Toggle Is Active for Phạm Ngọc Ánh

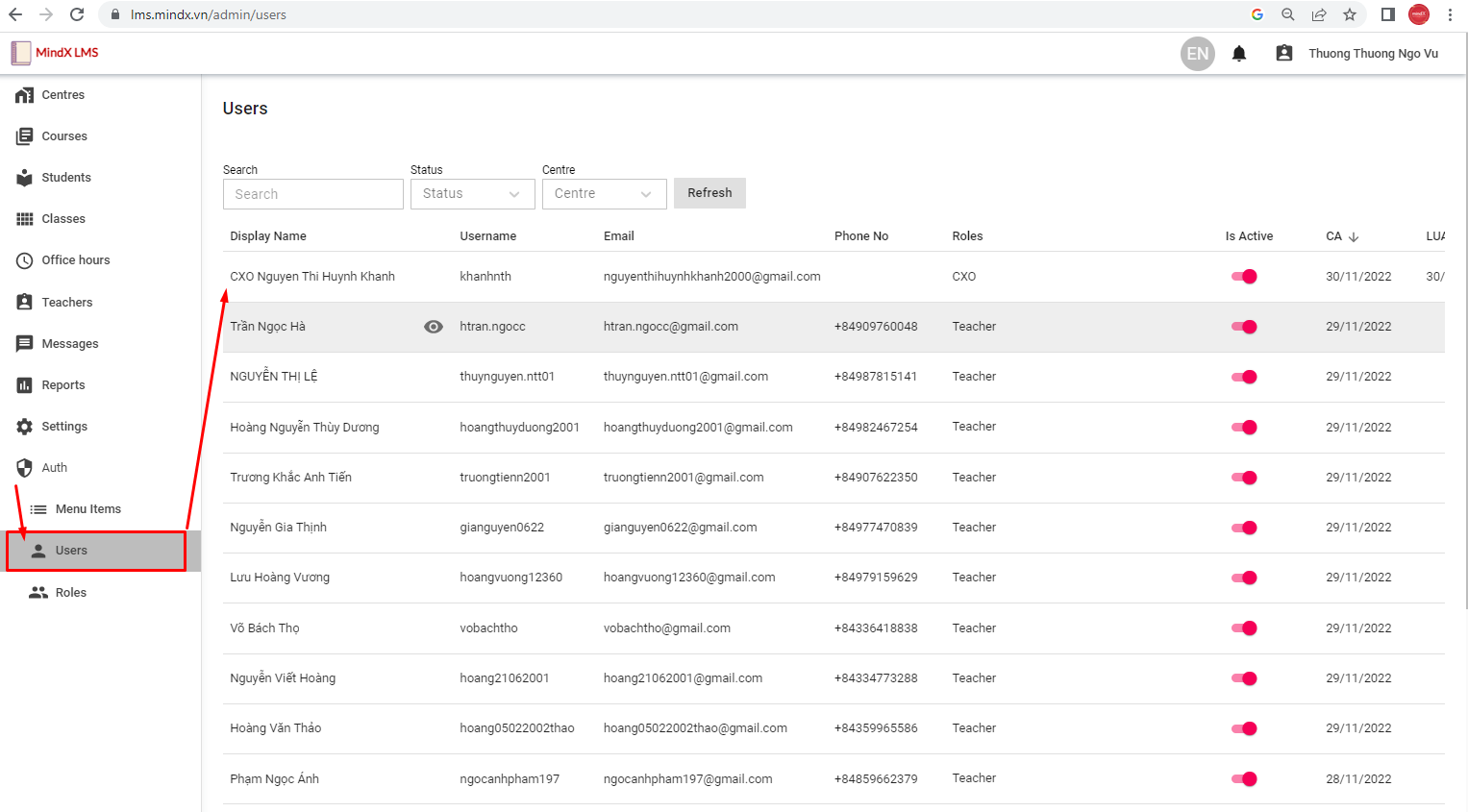pyautogui.click(x=1244, y=779)
